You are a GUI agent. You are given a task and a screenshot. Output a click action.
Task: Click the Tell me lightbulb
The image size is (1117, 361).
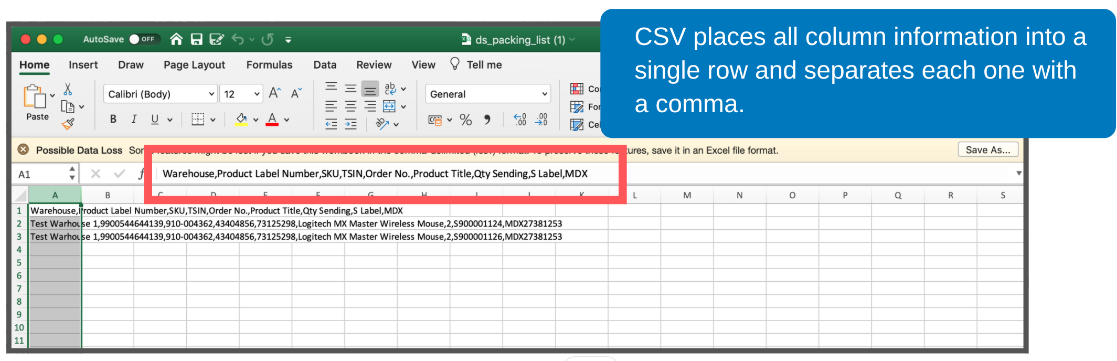click(x=454, y=64)
